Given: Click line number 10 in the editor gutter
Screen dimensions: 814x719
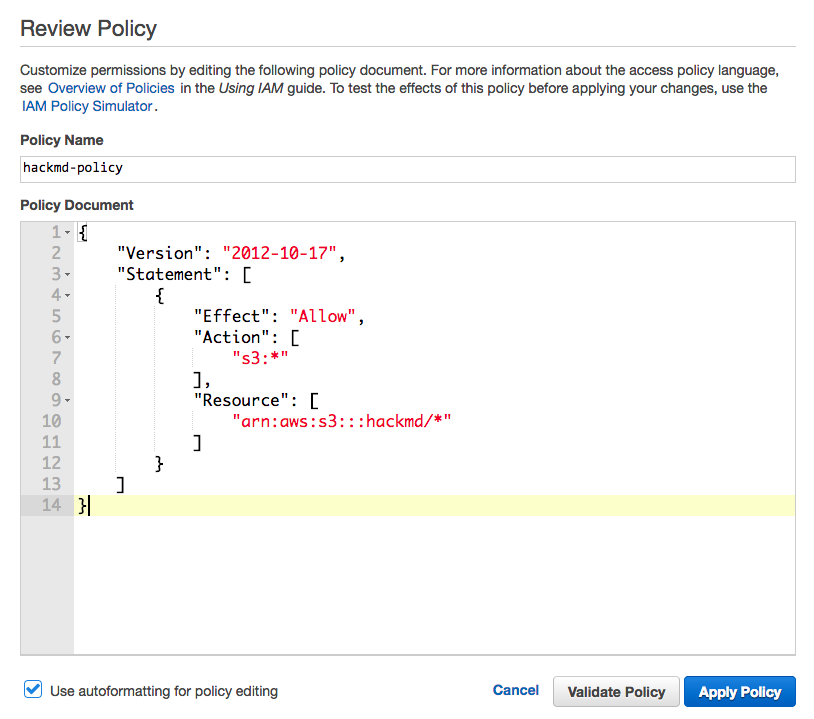Looking at the screenshot, I should tap(51, 421).
